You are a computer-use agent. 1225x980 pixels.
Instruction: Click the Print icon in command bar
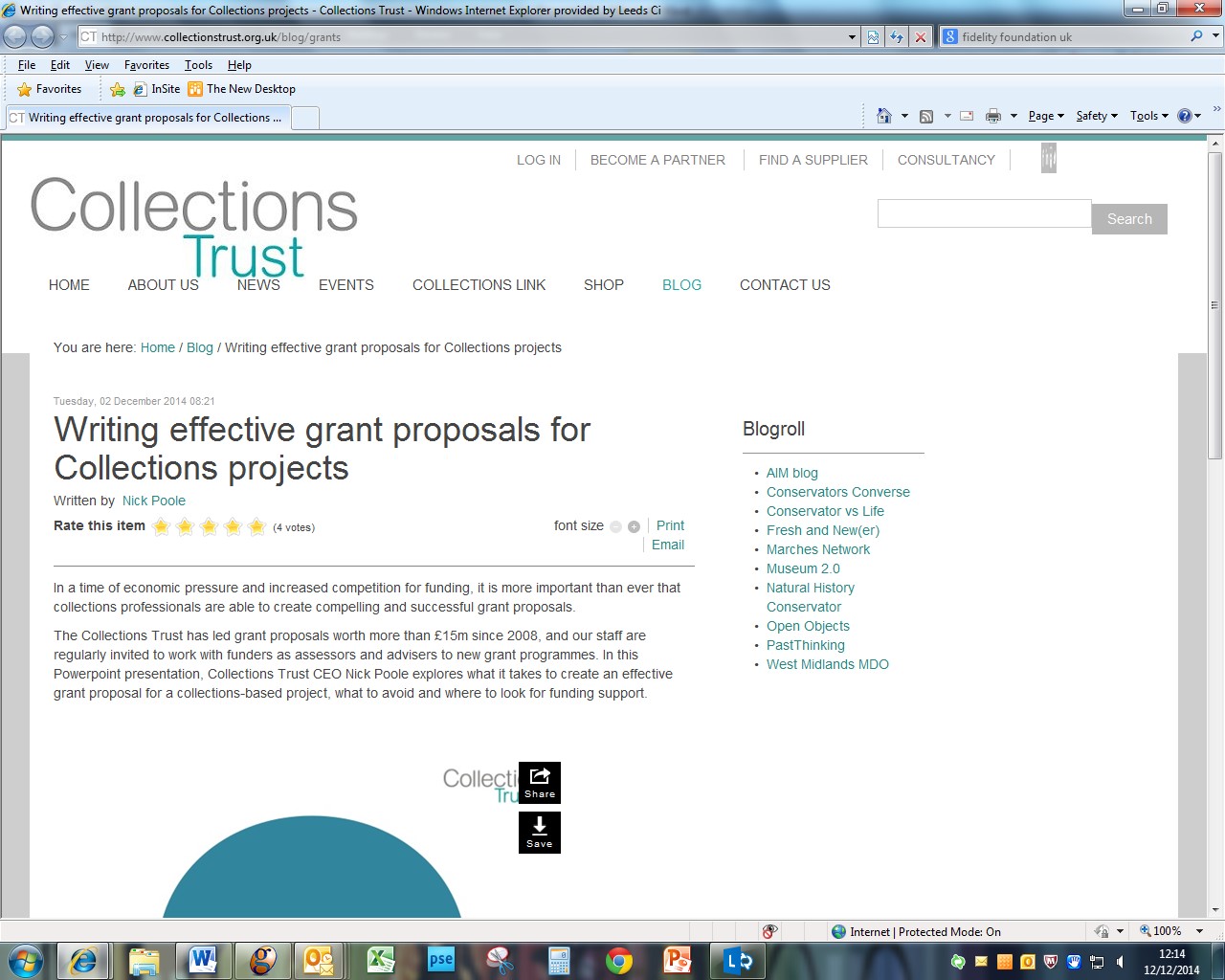pos(992,116)
